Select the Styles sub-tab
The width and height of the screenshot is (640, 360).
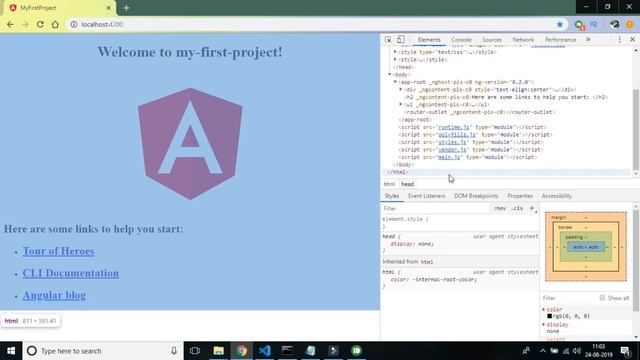pos(391,196)
